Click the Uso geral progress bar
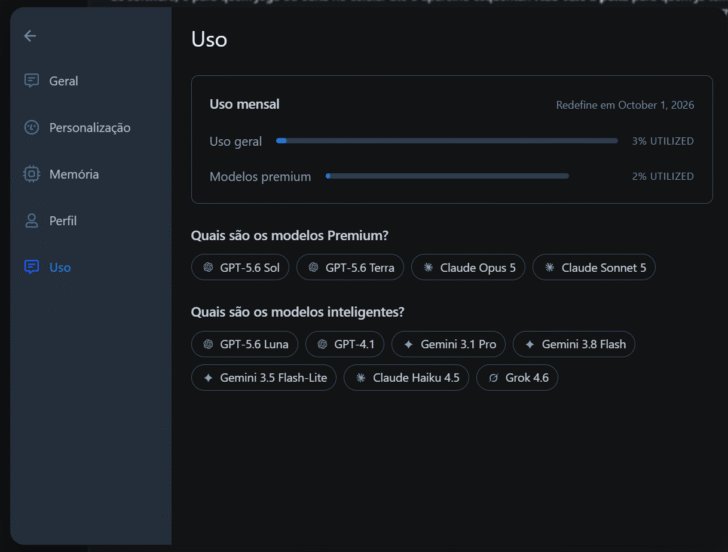Viewport: 728px width, 552px height. tap(447, 141)
